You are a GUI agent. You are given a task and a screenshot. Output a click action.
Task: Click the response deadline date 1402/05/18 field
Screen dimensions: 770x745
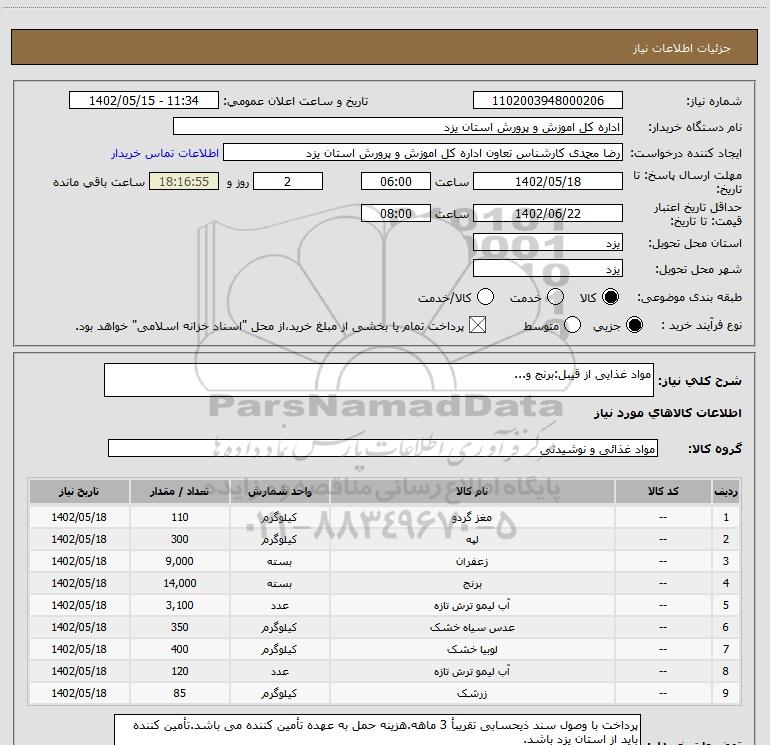click(x=548, y=181)
